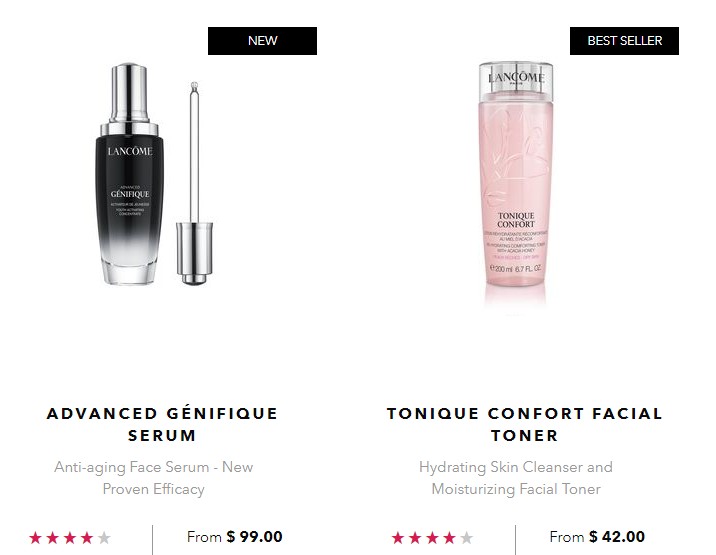Click the Hydrating Skin Cleanser description text
This screenshot has width=716, height=555.
516,478
